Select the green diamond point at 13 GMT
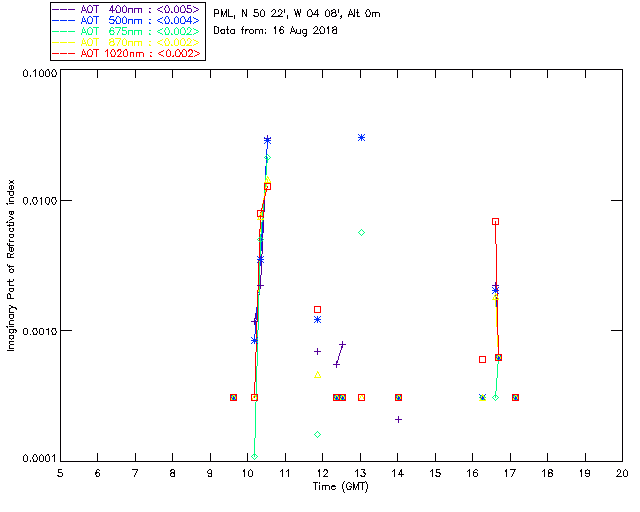The height and width of the screenshot is (512, 640). tap(361, 233)
